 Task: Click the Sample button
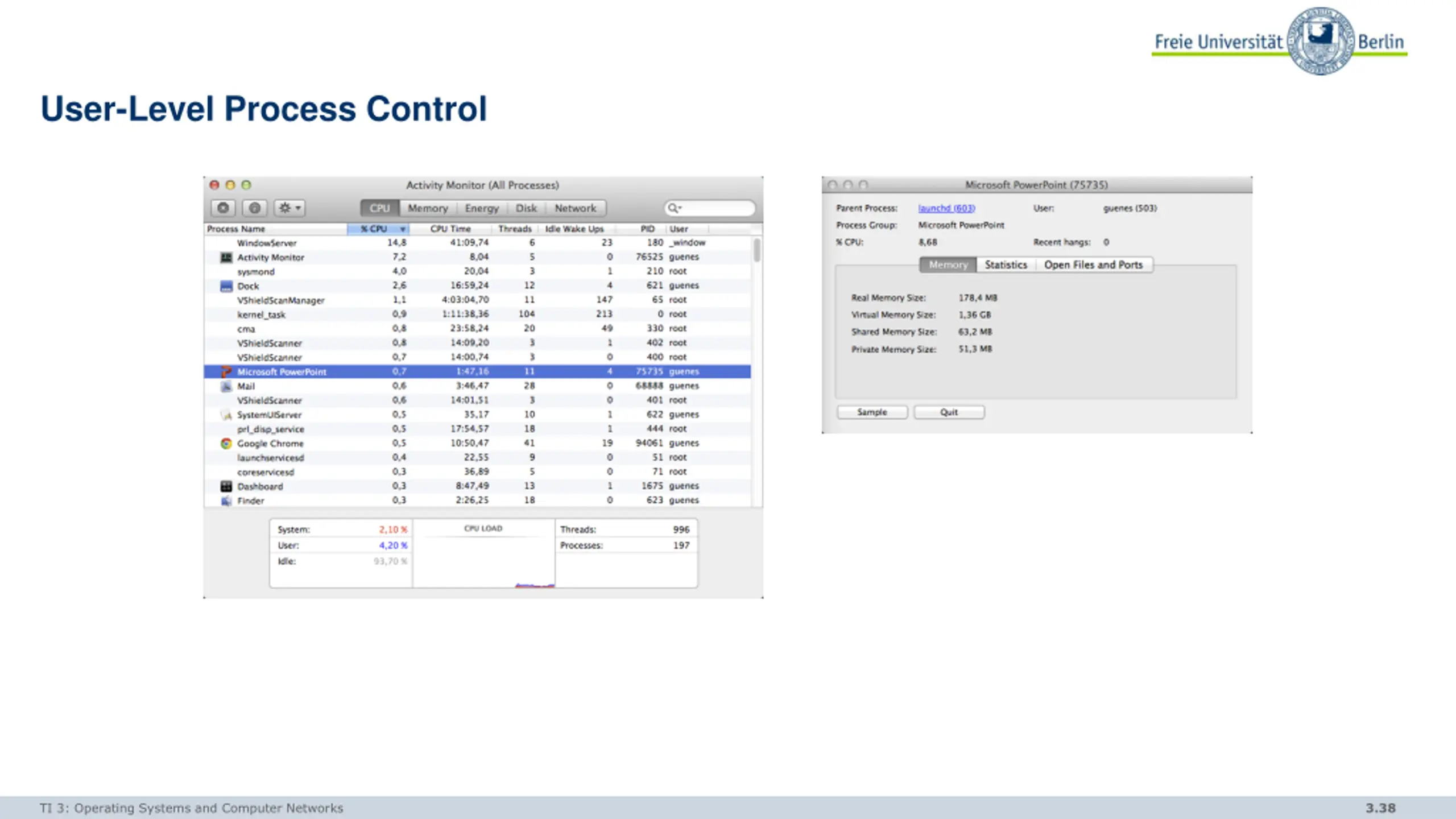(x=872, y=412)
